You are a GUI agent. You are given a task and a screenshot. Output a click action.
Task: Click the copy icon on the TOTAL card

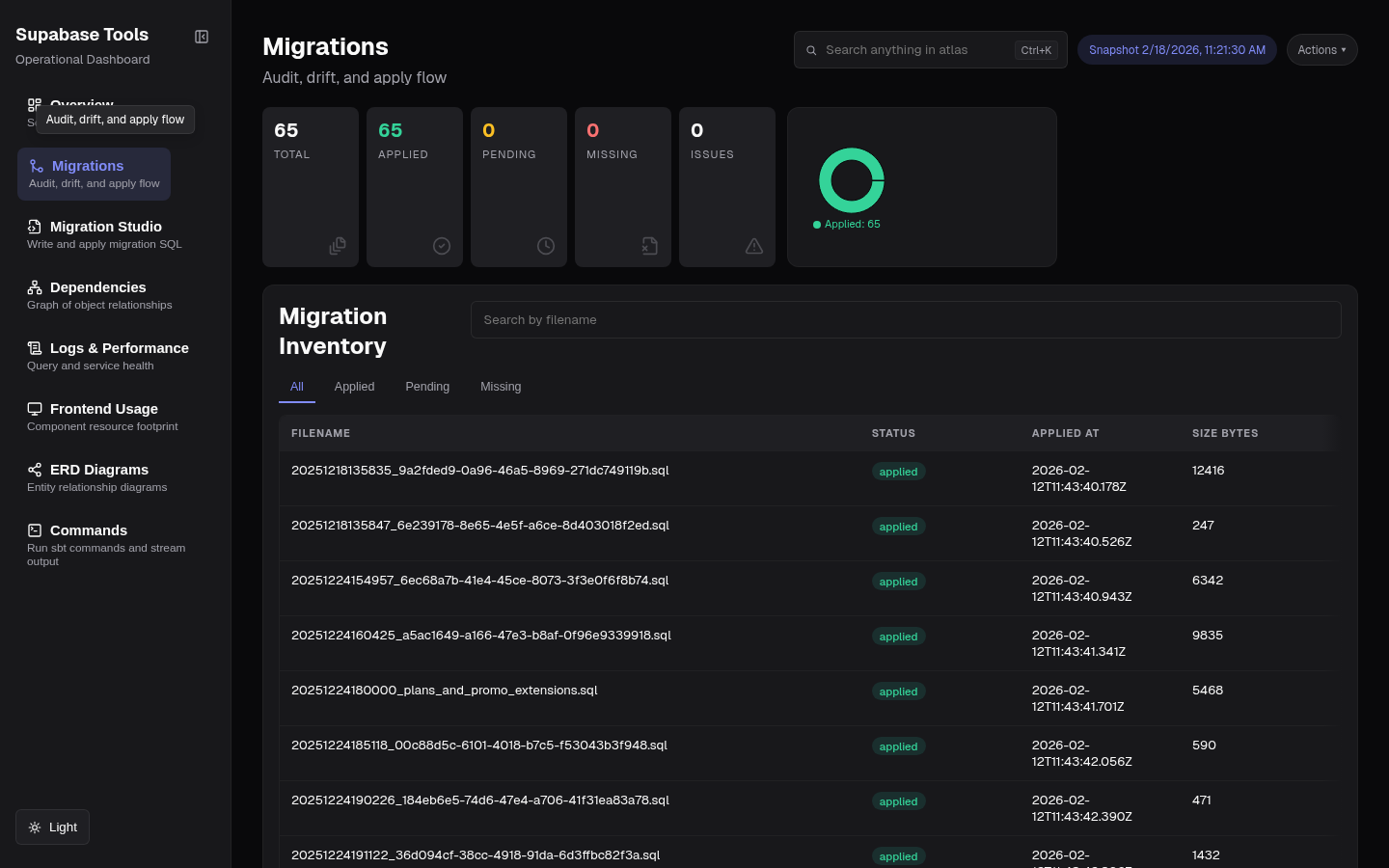tap(338, 246)
